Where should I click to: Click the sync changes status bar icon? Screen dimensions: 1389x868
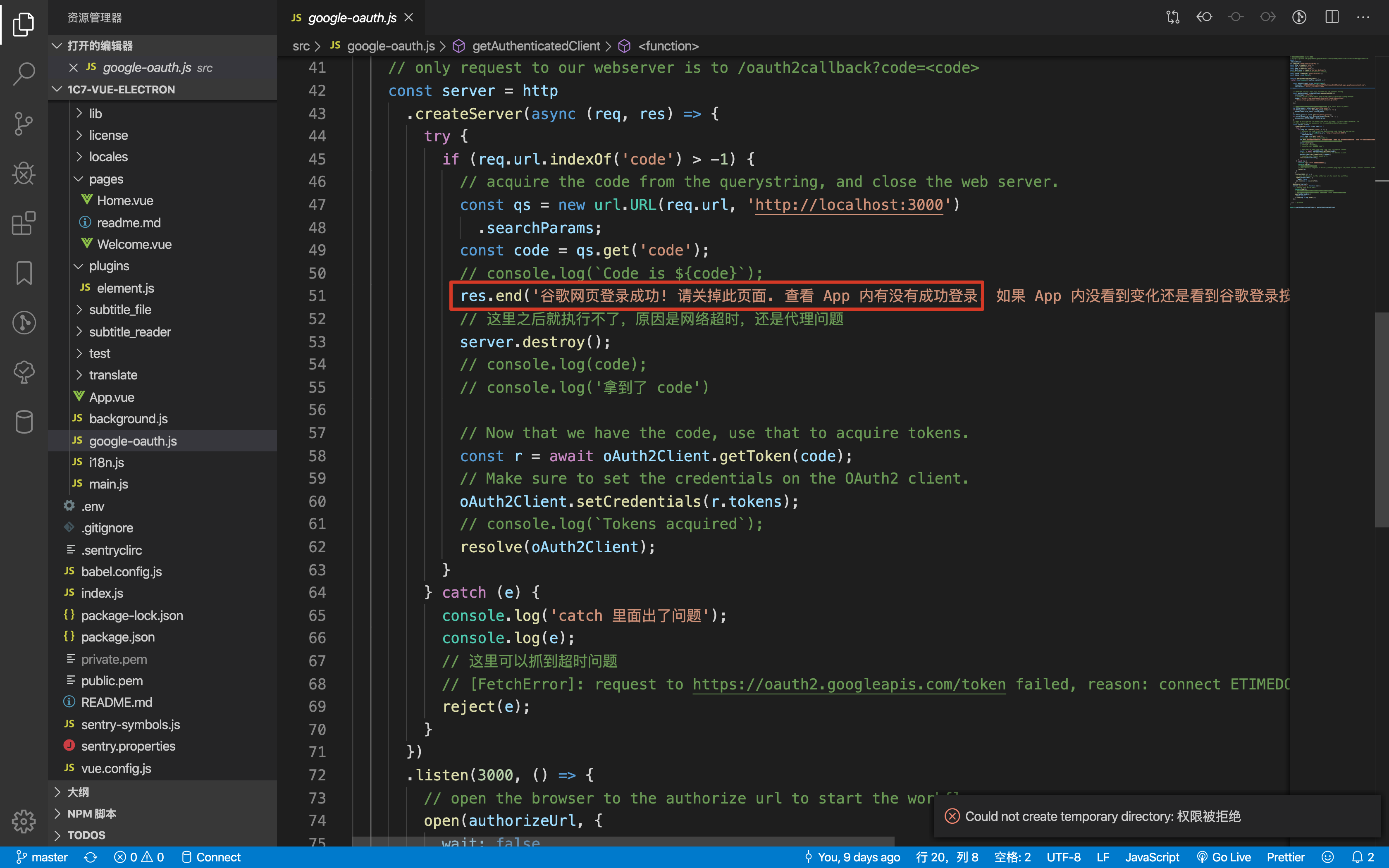90,857
